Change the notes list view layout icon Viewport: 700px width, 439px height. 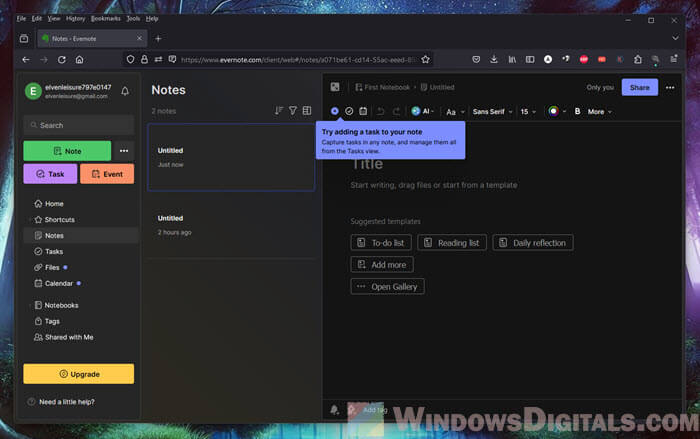(307, 110)
